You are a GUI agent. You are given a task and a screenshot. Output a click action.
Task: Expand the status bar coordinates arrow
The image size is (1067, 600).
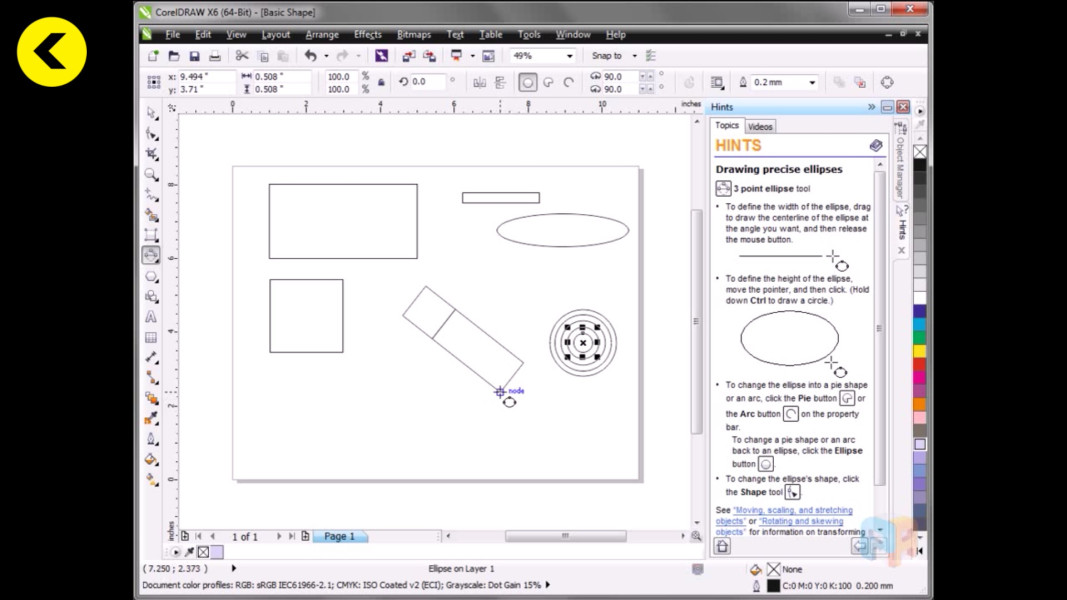coord(233,568)
